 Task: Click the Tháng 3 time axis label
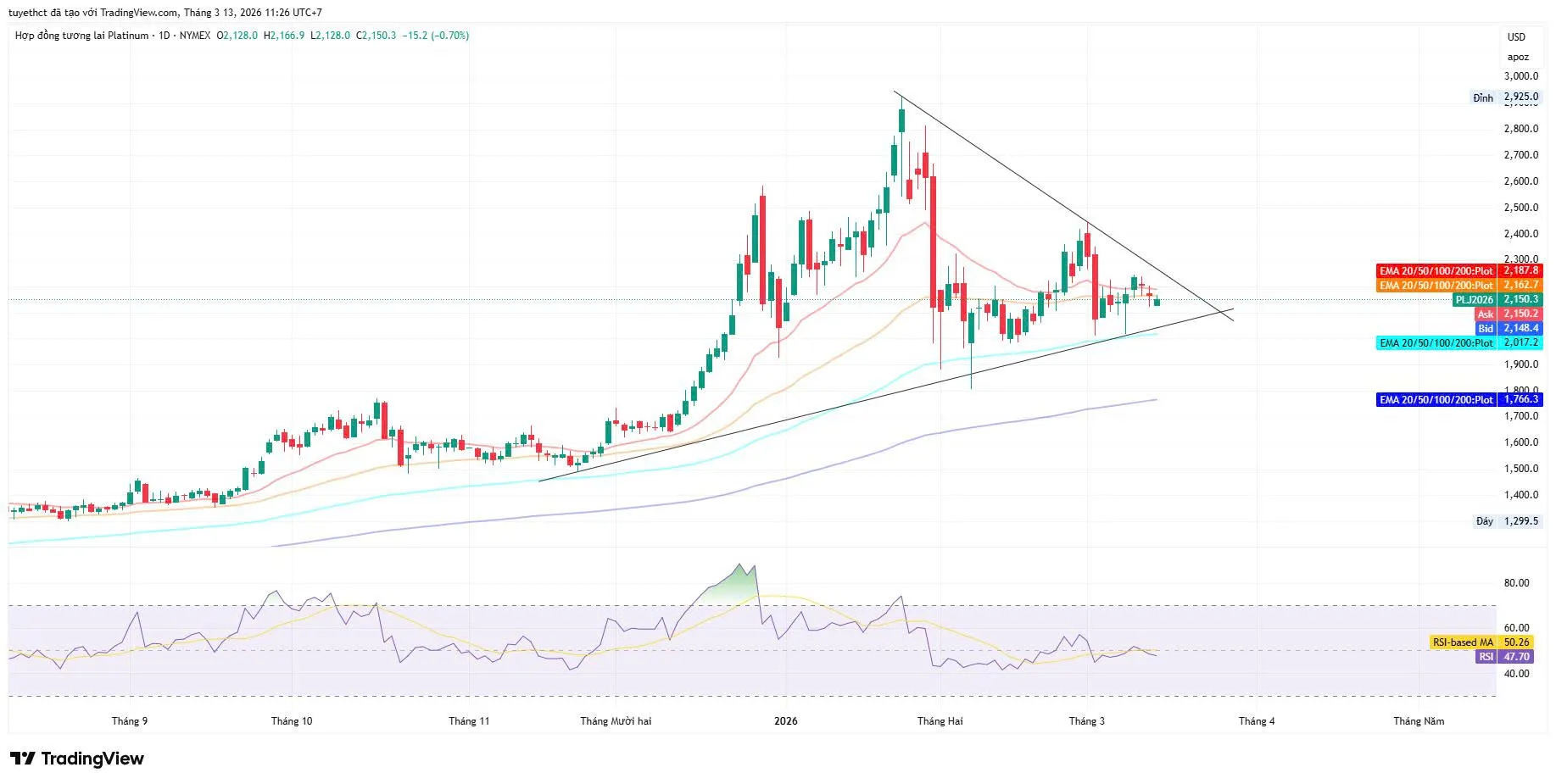1086,721
